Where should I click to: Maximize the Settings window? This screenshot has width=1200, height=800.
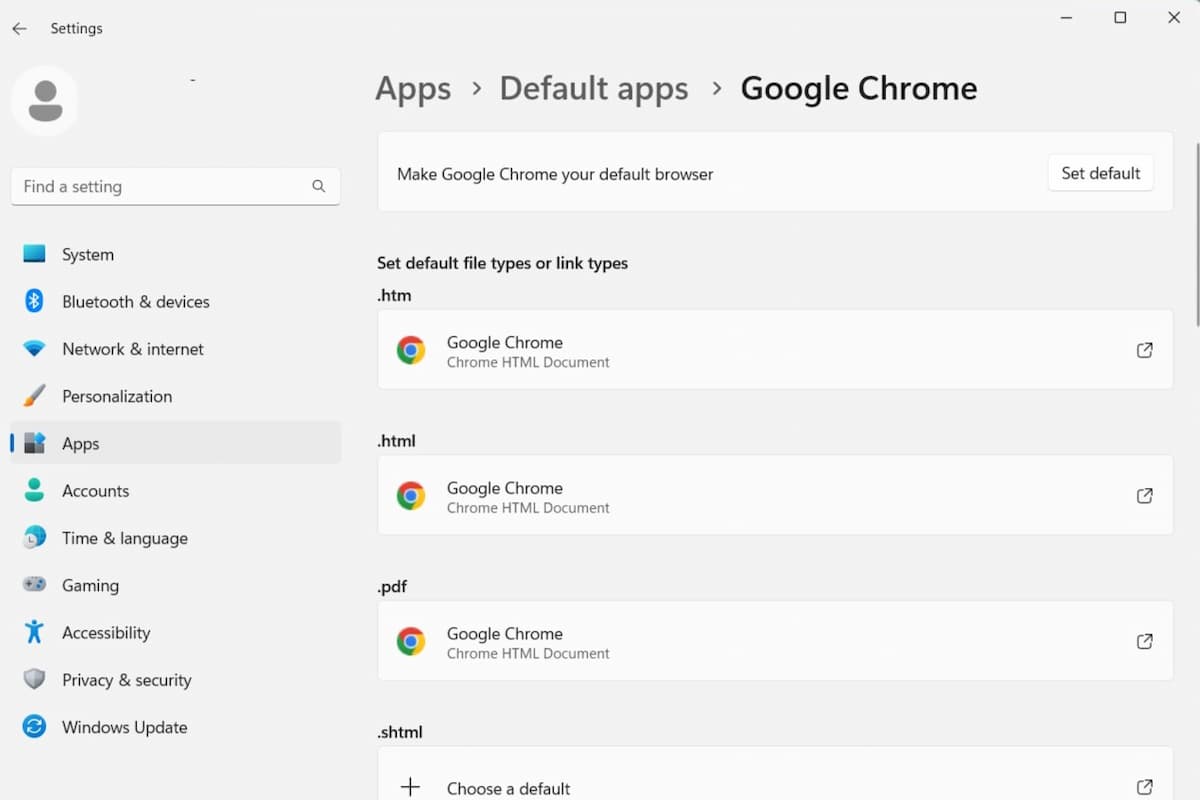(1120, 18)
